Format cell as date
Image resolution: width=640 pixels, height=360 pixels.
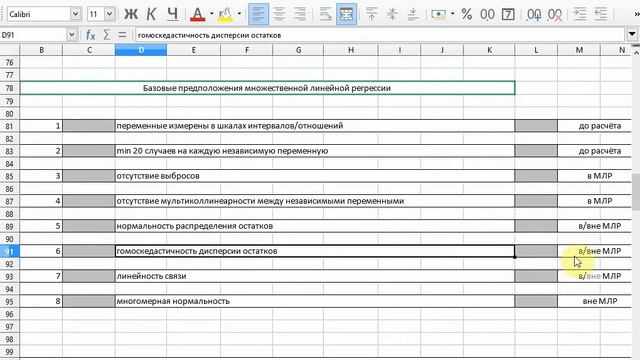(x=508, y=14)
